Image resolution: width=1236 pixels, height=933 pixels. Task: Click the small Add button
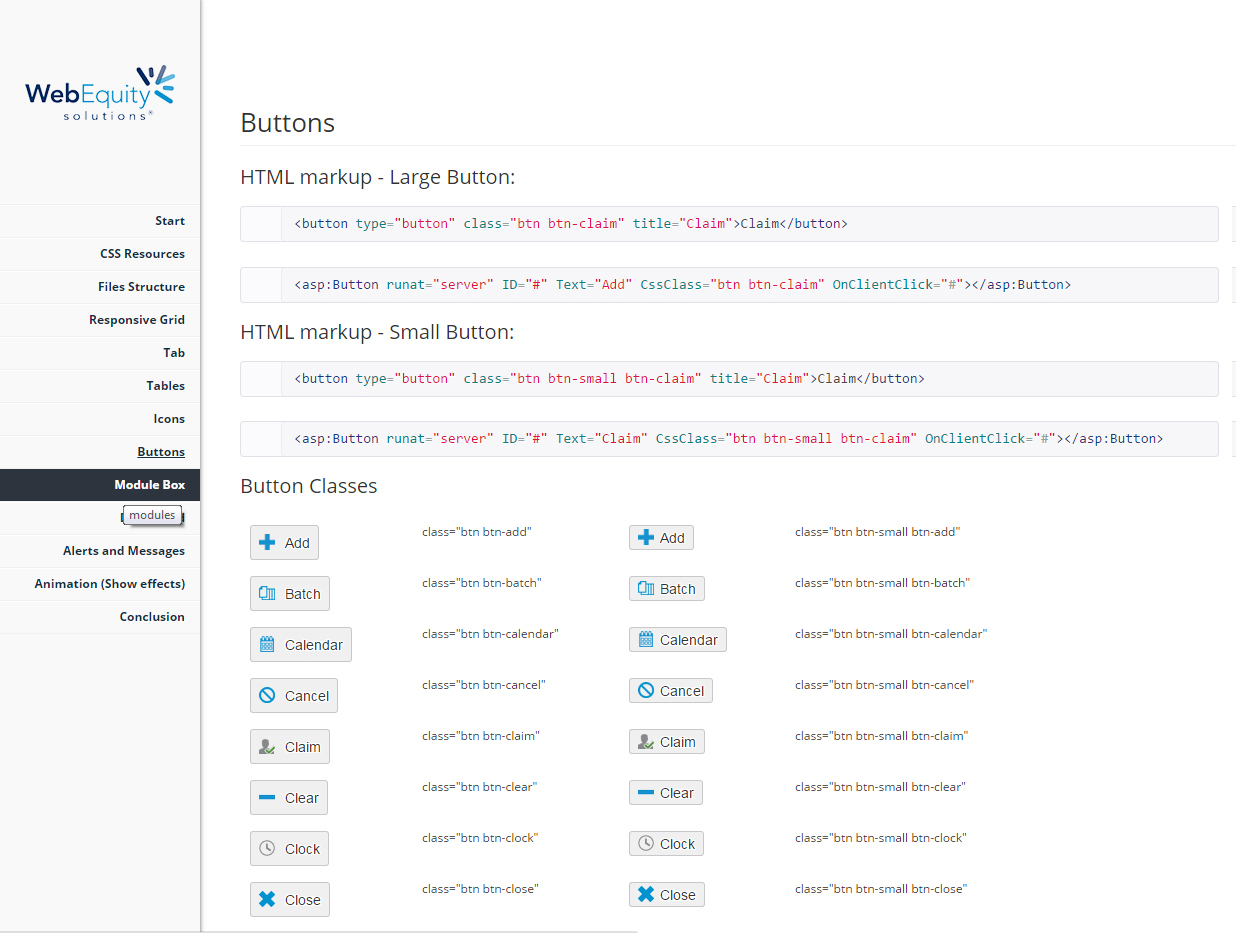pyautogui.click(x=660, y=538)
